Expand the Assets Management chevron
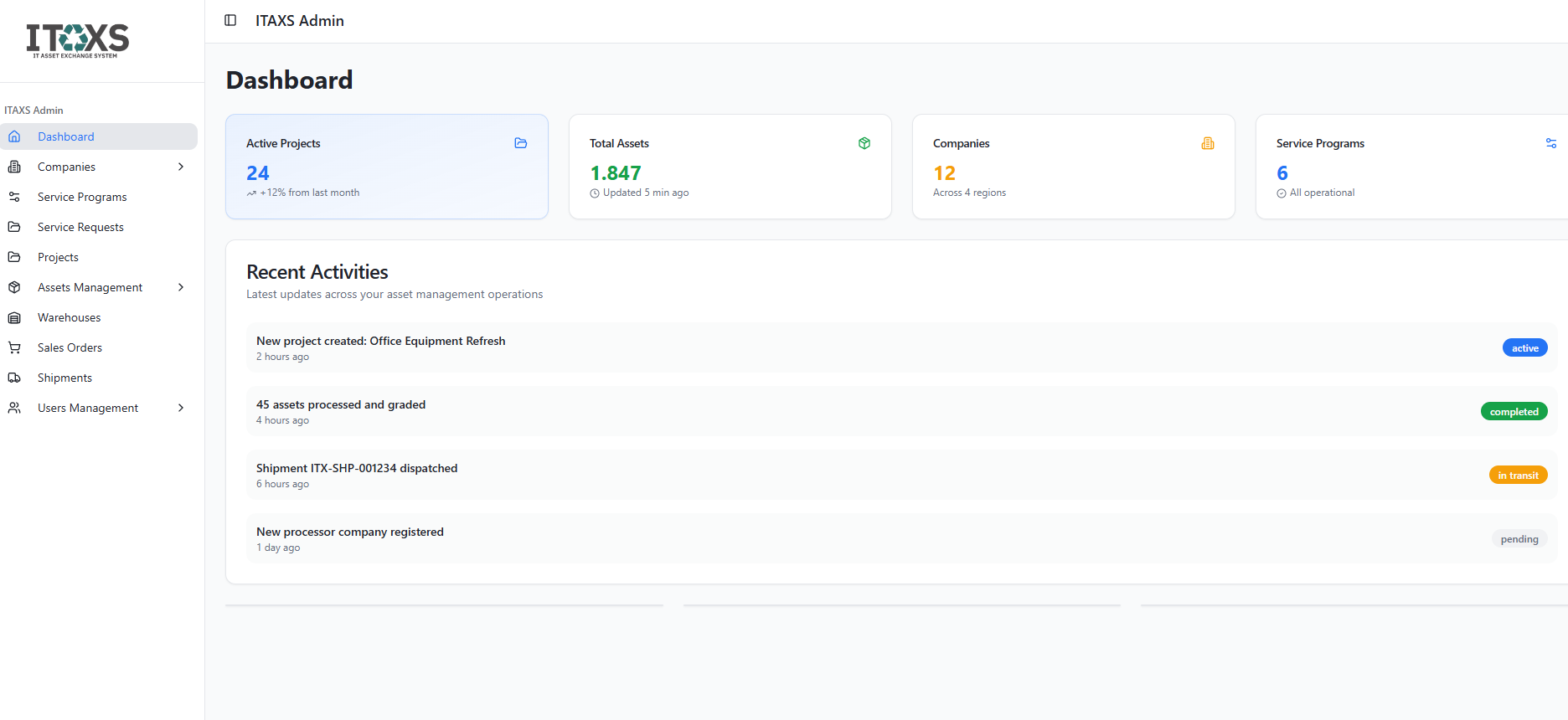 pos(181,287)
